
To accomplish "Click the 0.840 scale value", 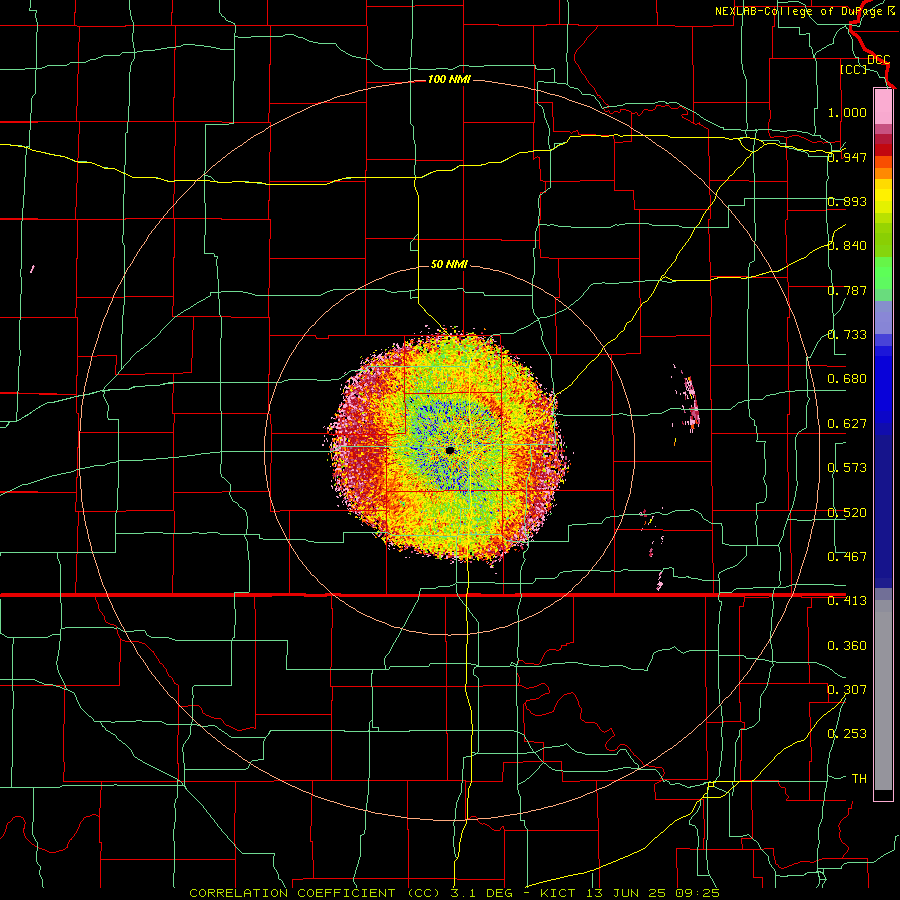I will click(847, 246).
